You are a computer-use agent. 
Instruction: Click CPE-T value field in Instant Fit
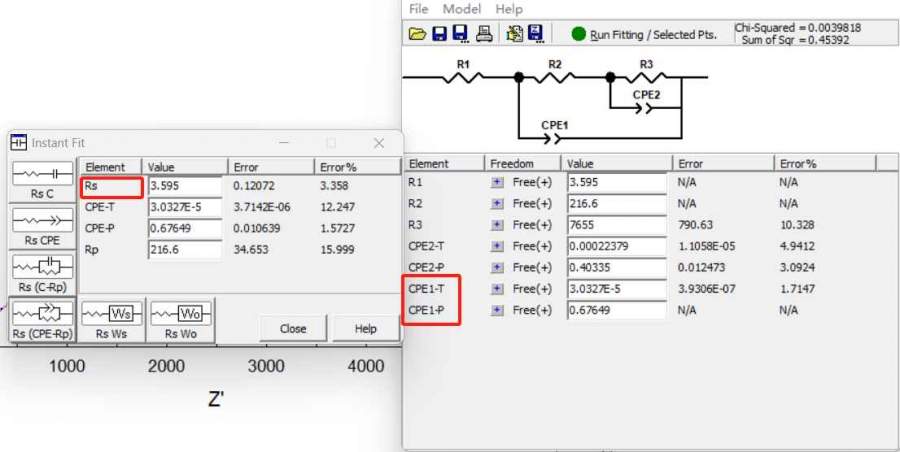pos(185,207)
